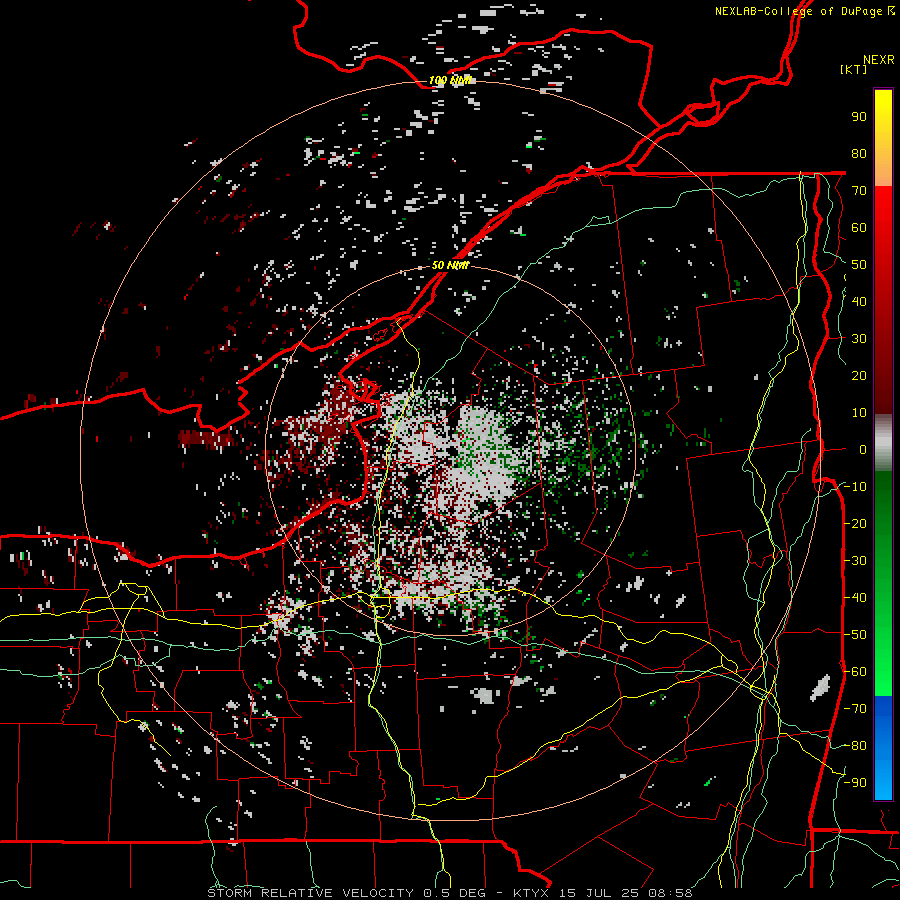Click the 0 scale label
Screen dimensions: 900x900
click(x=863, y=449)
